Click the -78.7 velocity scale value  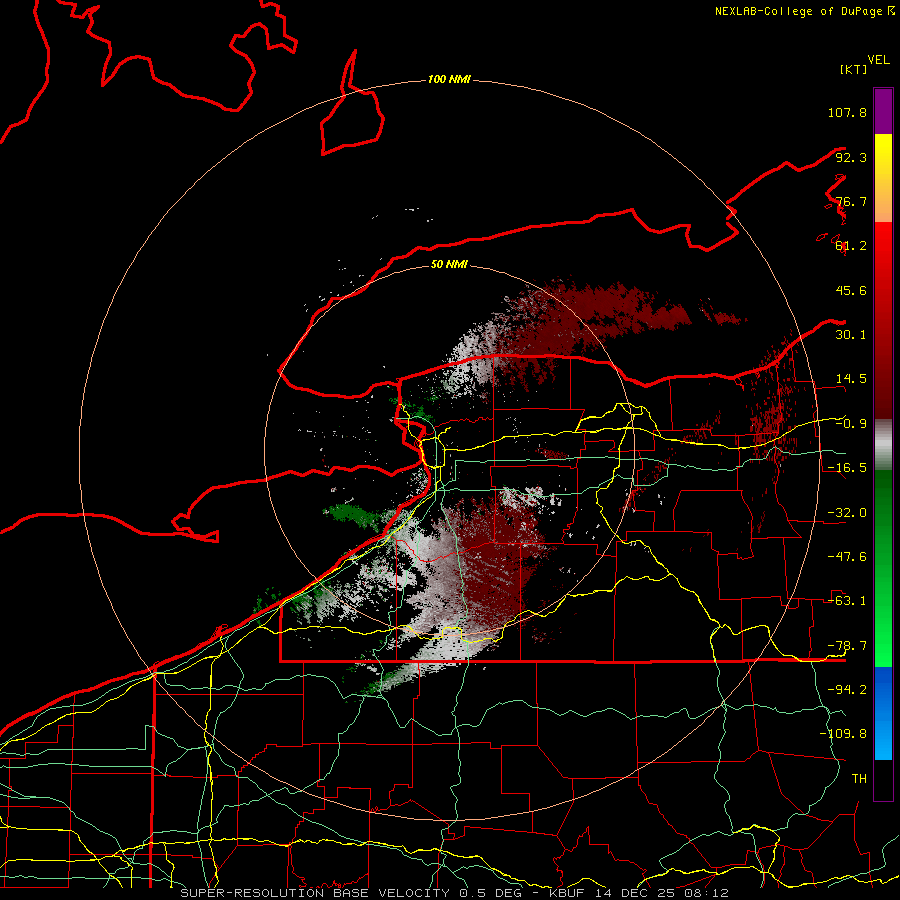[x=847, y=646]
